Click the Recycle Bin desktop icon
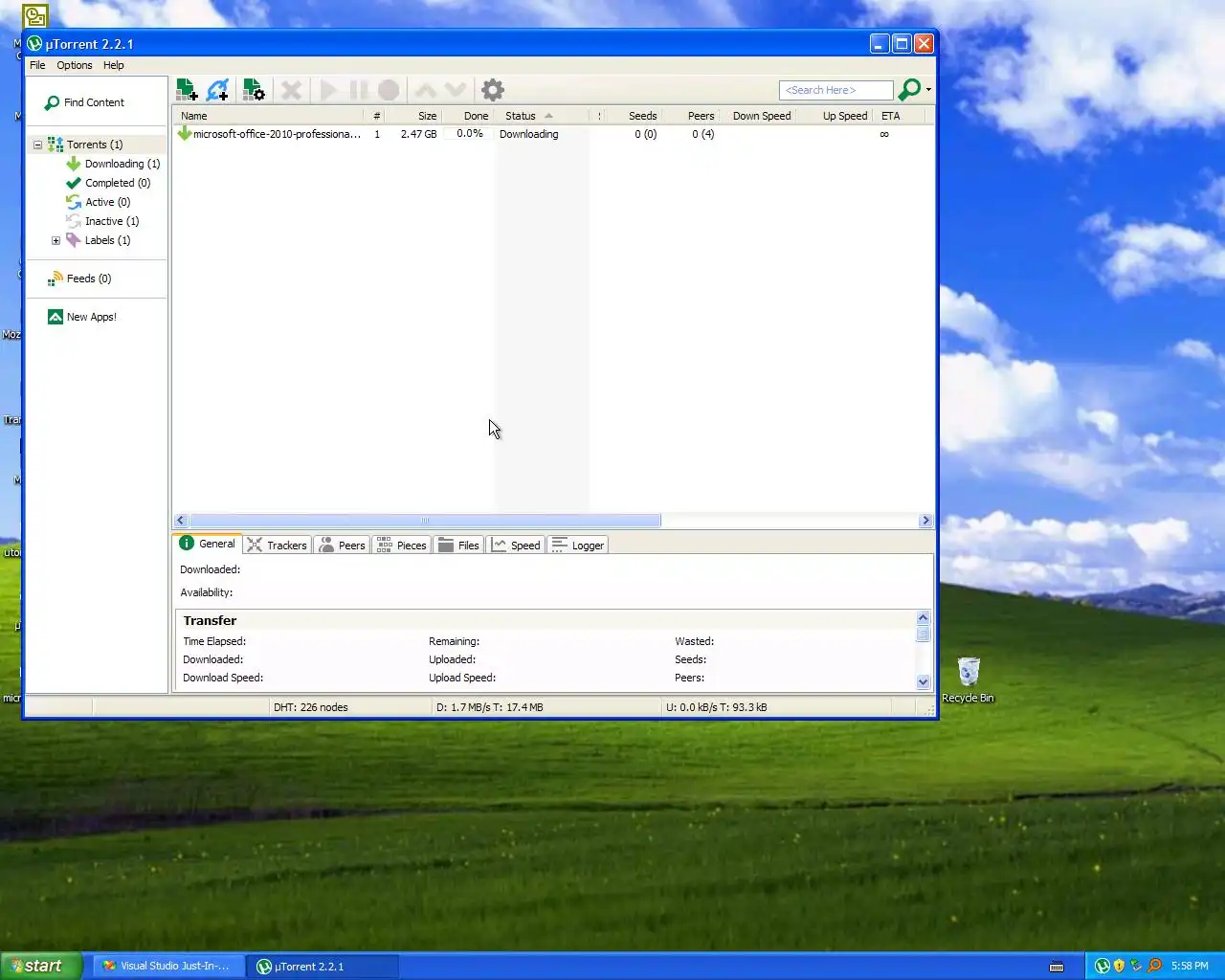 pyautogui.click(x=969, y=679)
